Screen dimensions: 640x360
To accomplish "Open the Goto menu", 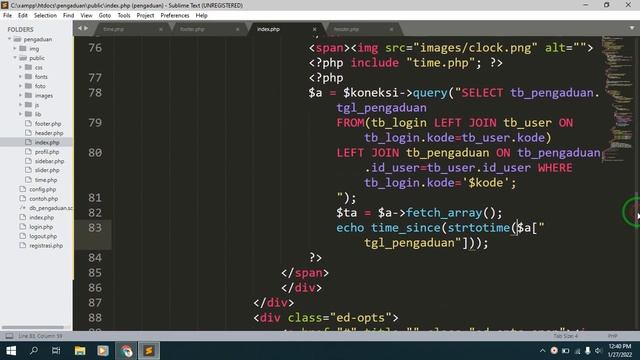I will point(105,16).
